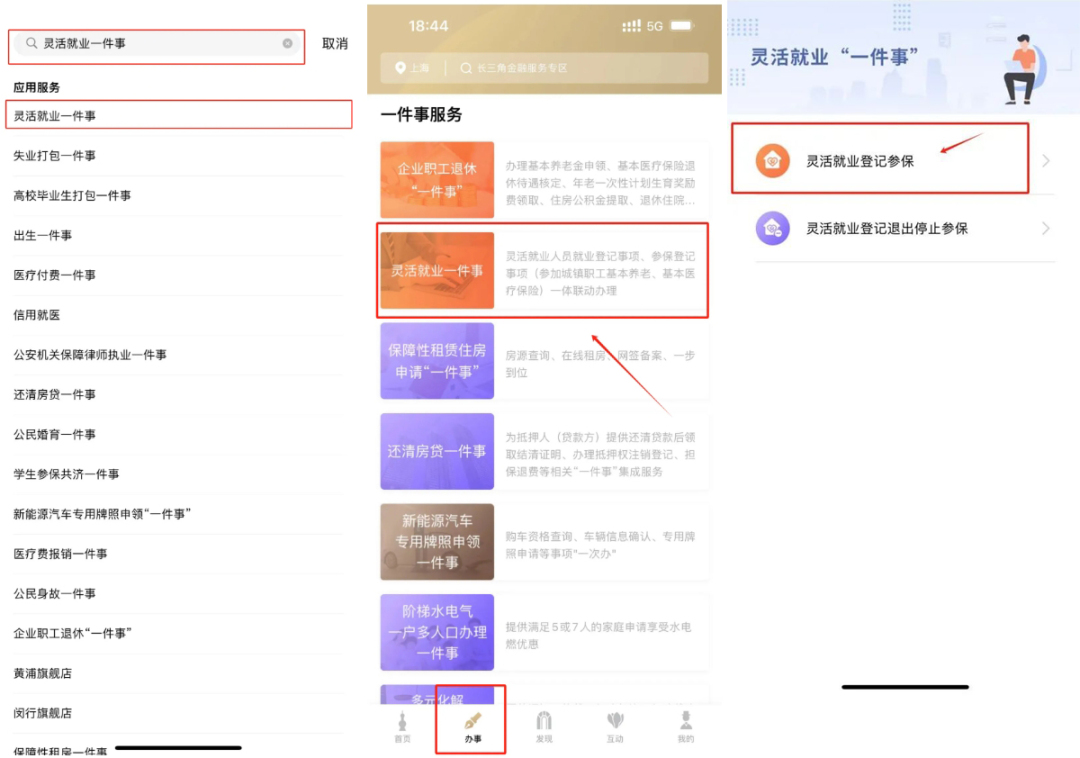Open the 互动 interaction tab icon
Viewport: 1080px width, 758px height.
(615, 722)
